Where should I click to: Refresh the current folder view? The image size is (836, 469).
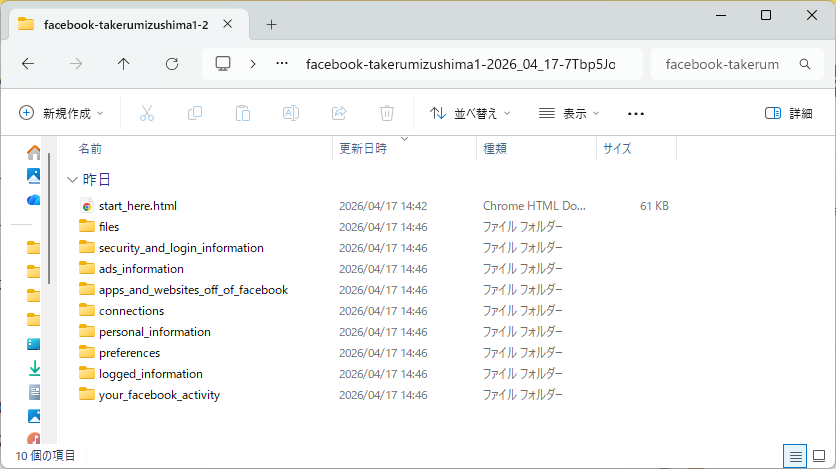(x=172, y=64)
